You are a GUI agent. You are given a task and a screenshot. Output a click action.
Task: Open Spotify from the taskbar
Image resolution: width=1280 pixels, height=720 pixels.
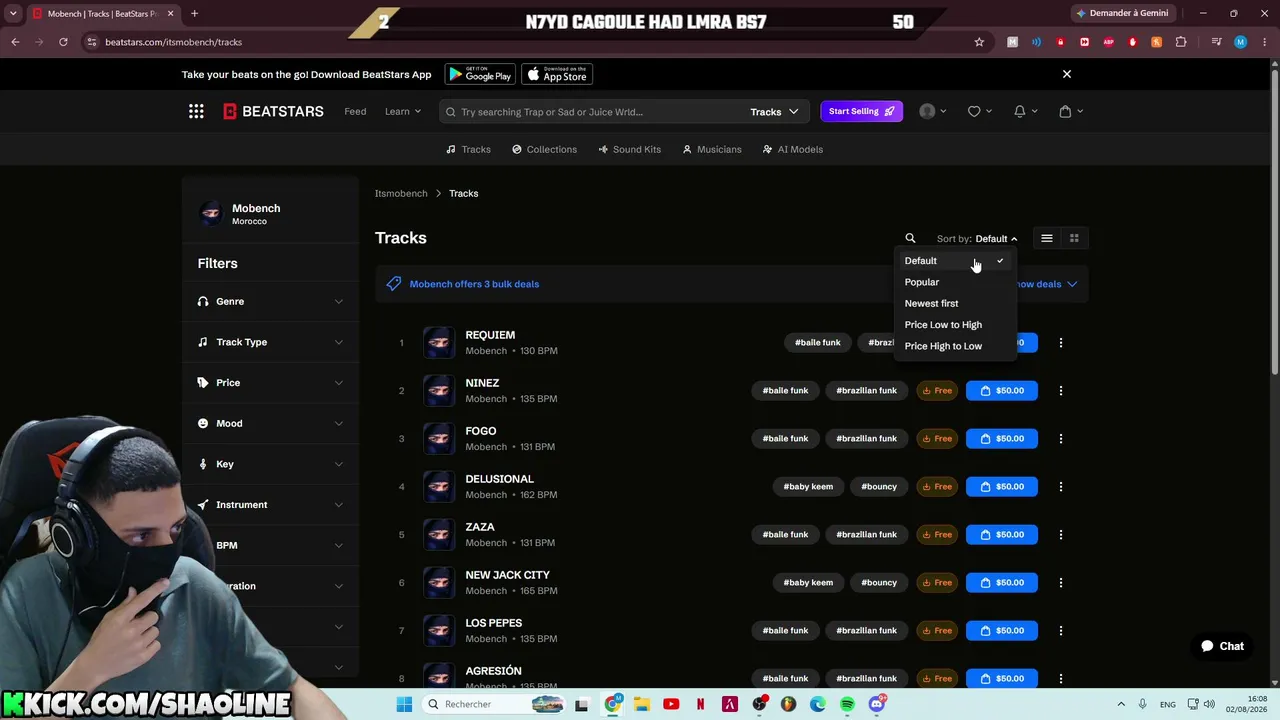(x=847, y=704)
